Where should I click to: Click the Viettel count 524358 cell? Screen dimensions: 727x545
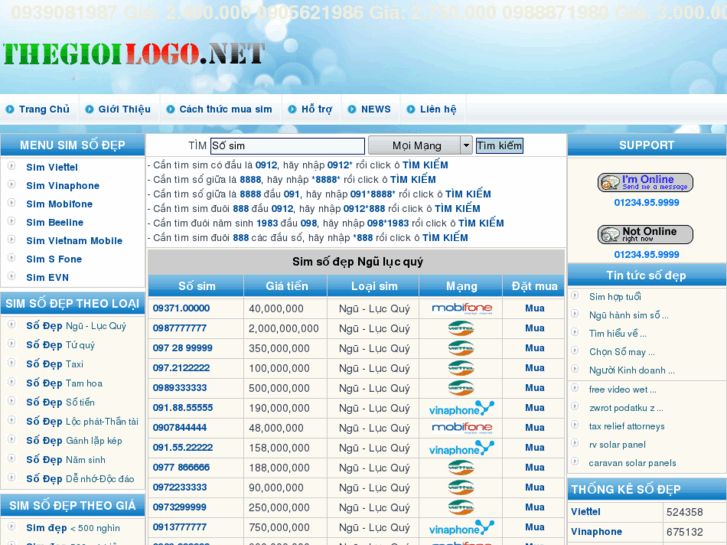click(x=694, y=512)
